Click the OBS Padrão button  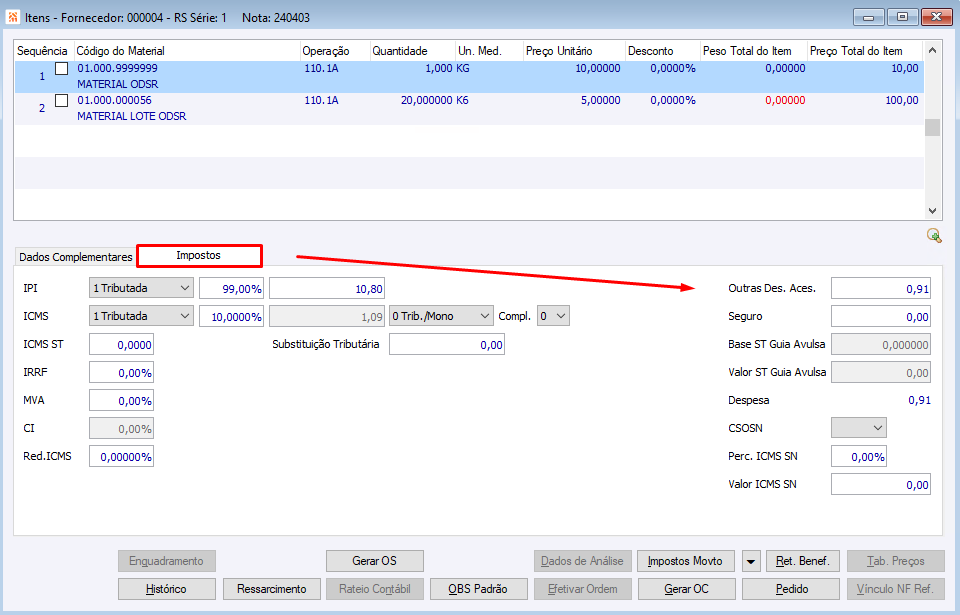(x=478, y=589)
